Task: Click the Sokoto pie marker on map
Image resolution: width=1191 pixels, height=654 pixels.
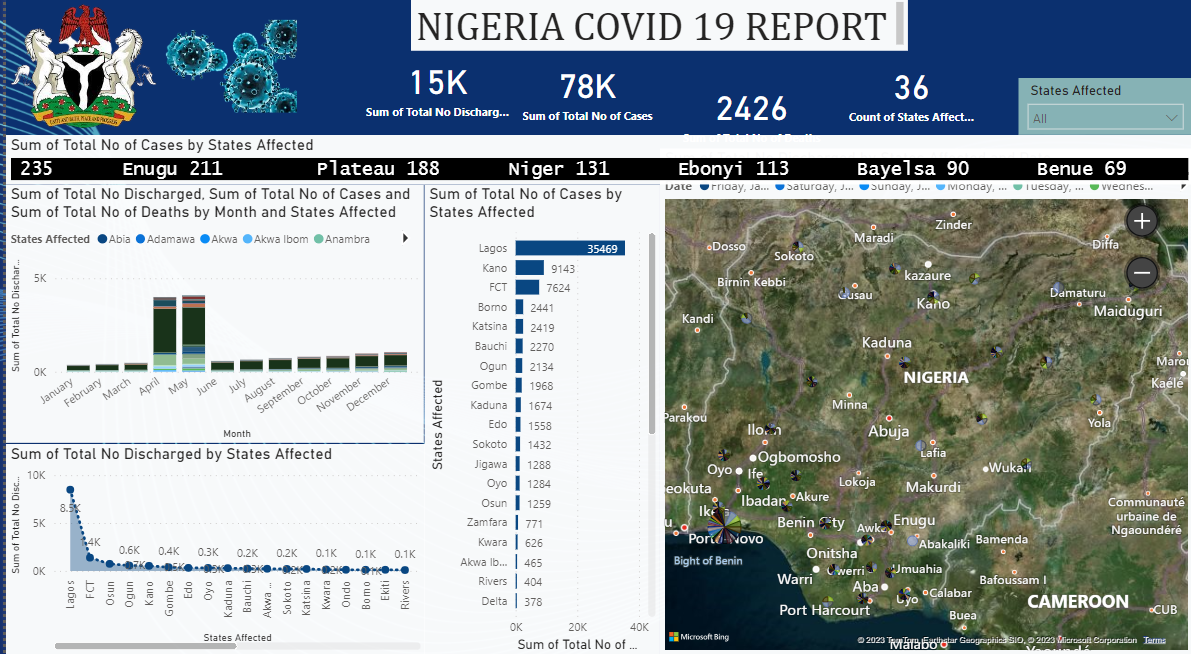Action: tap(798, 245)
